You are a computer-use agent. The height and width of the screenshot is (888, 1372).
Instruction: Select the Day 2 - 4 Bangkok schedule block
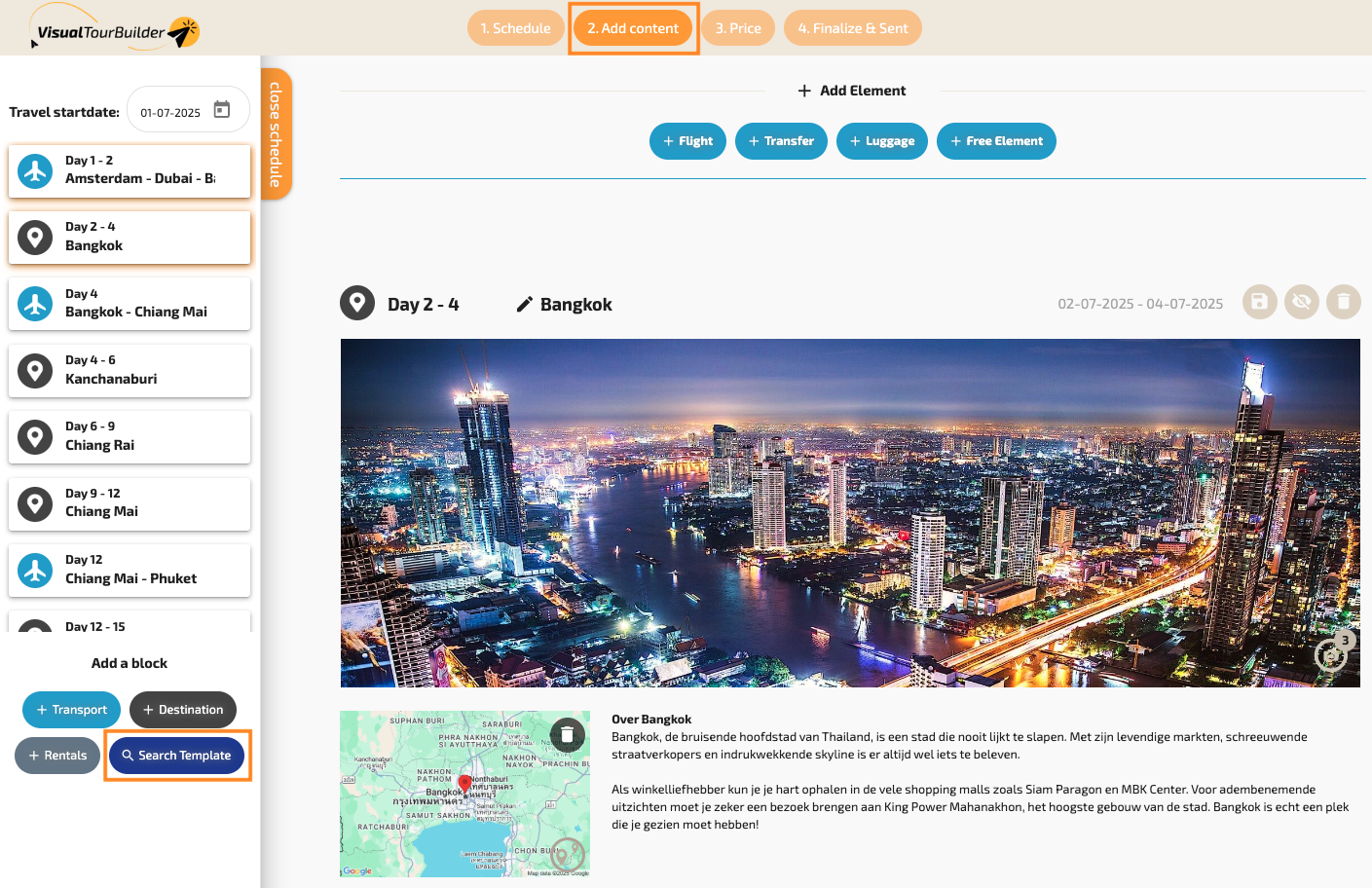tap(130, 238)
